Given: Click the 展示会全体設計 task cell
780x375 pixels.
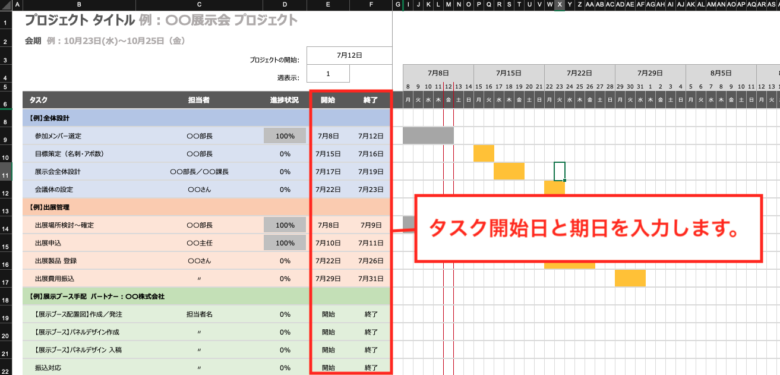Looking at the screenshot, I should (79, 172).
